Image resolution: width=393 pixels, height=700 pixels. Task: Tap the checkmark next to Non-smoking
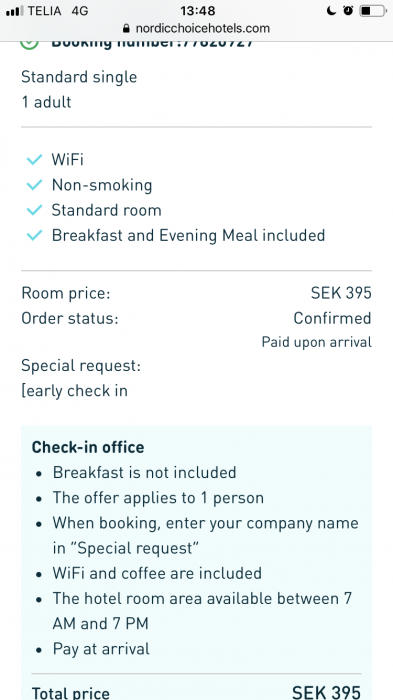click(34, 185)
